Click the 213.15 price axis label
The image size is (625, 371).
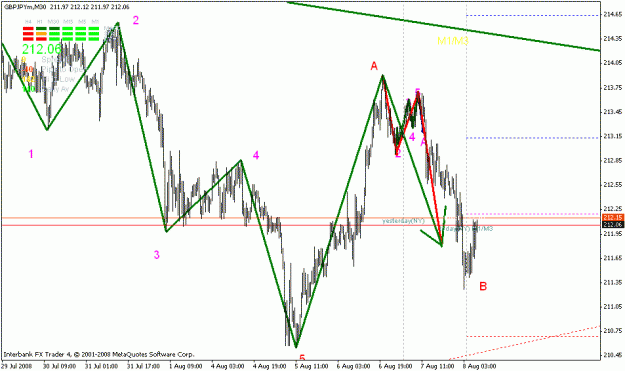[613, 136]
